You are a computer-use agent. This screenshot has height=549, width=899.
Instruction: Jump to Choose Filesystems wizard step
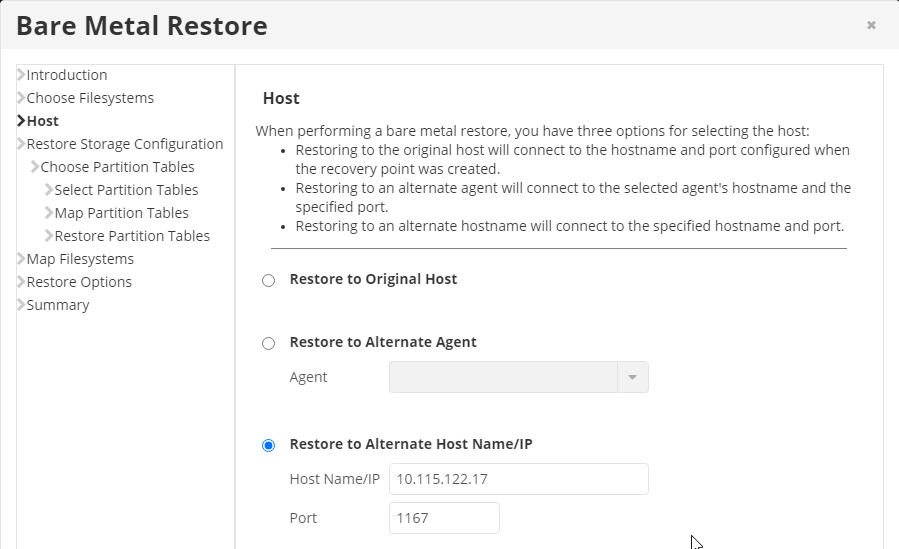tap(90, 98)
